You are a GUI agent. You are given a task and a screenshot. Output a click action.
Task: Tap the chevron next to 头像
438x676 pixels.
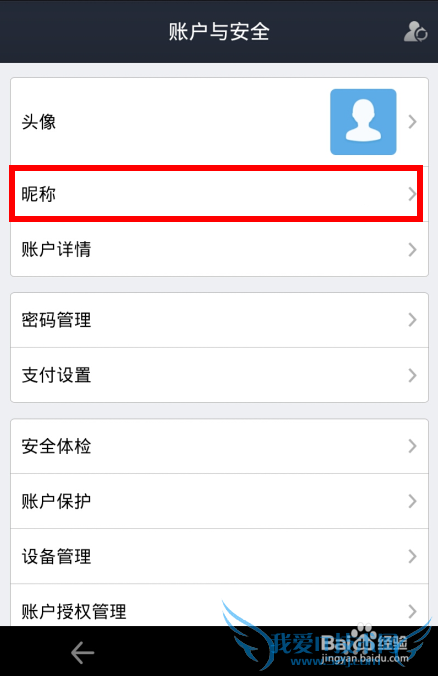(413, 122)
